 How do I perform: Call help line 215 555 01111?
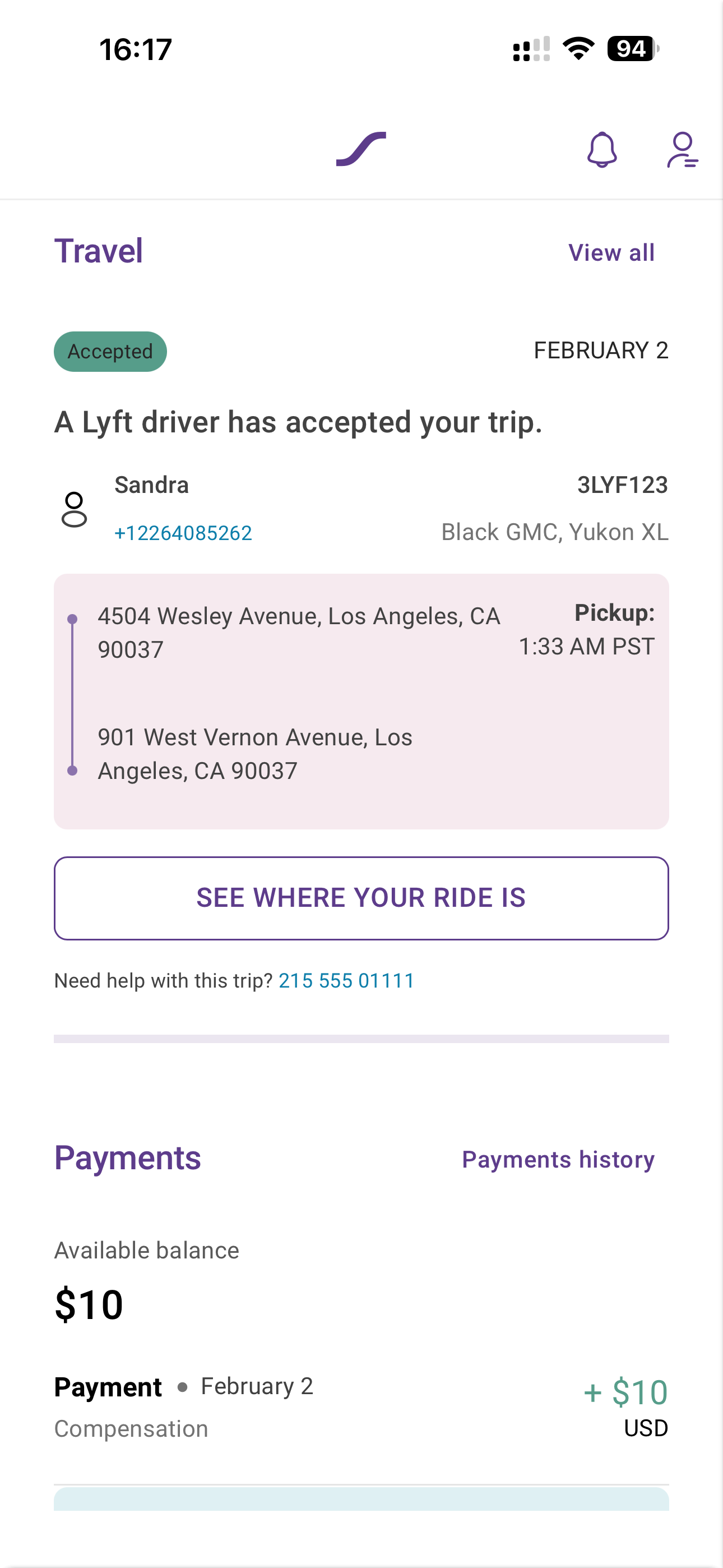pyautogui.click(x=346, y=981)
